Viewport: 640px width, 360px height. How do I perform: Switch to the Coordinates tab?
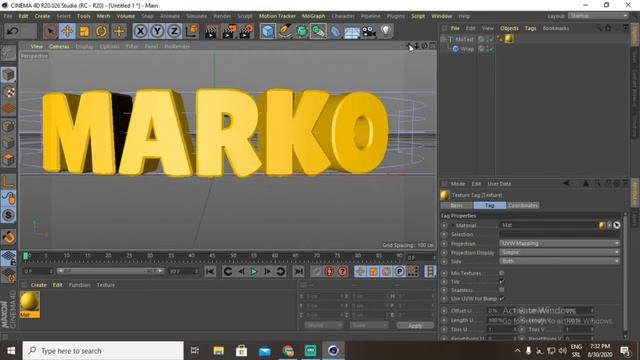pos(523,205)
